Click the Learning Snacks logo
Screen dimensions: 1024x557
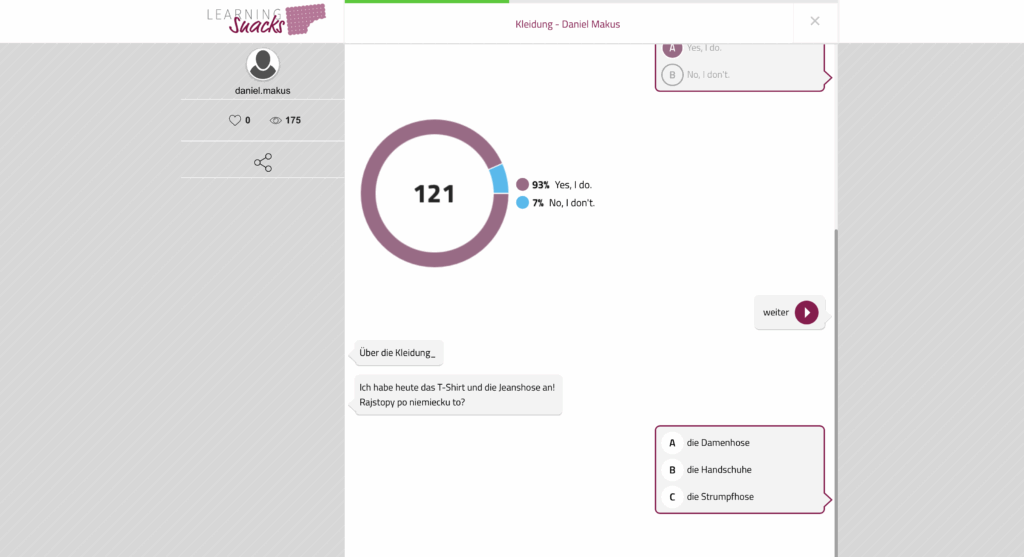tap(266, 20)
